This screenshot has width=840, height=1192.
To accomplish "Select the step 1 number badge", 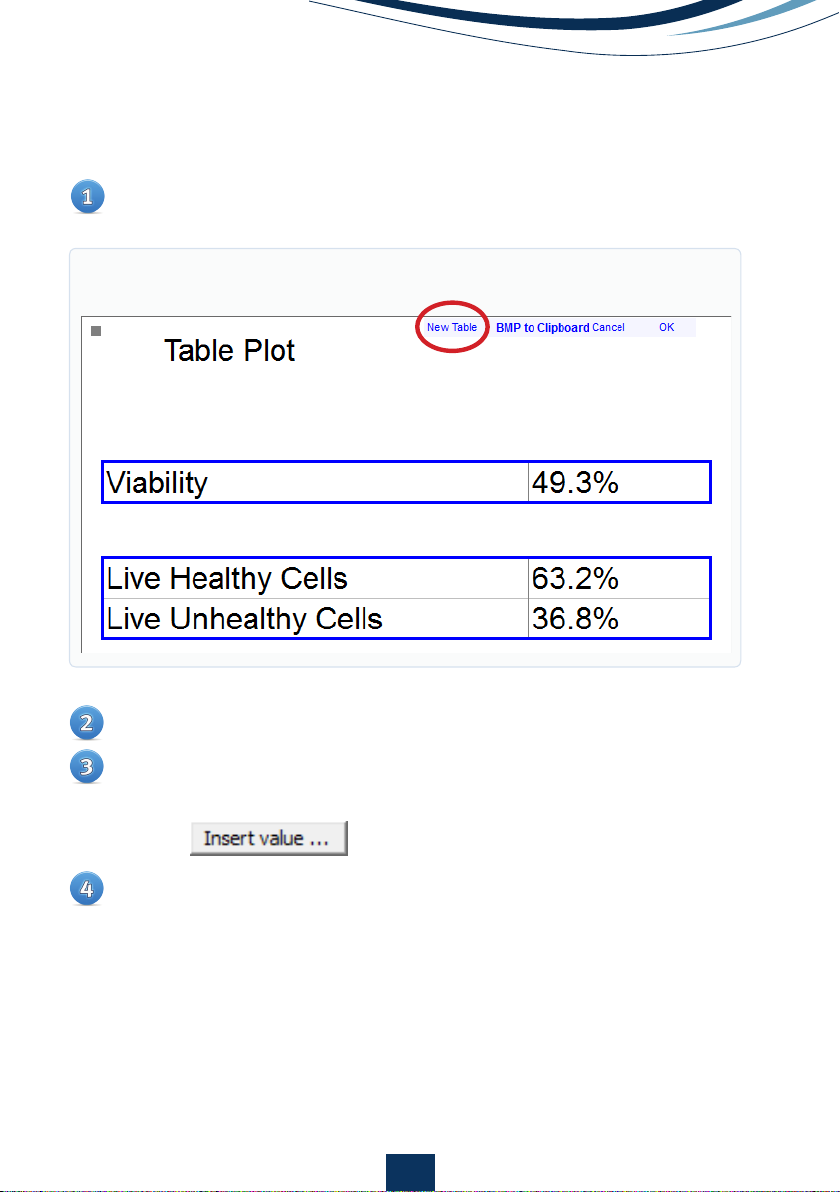I will pos(87,197).
